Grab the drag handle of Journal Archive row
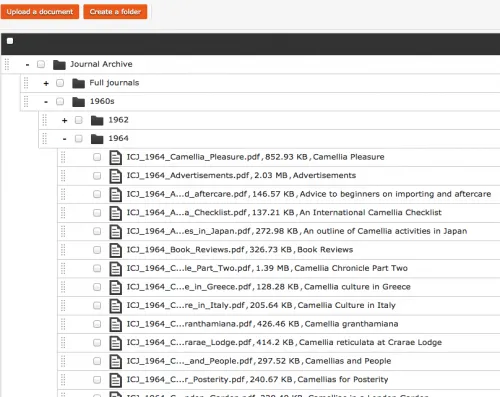This screenshot has width=500, height=397. (7, 64)
